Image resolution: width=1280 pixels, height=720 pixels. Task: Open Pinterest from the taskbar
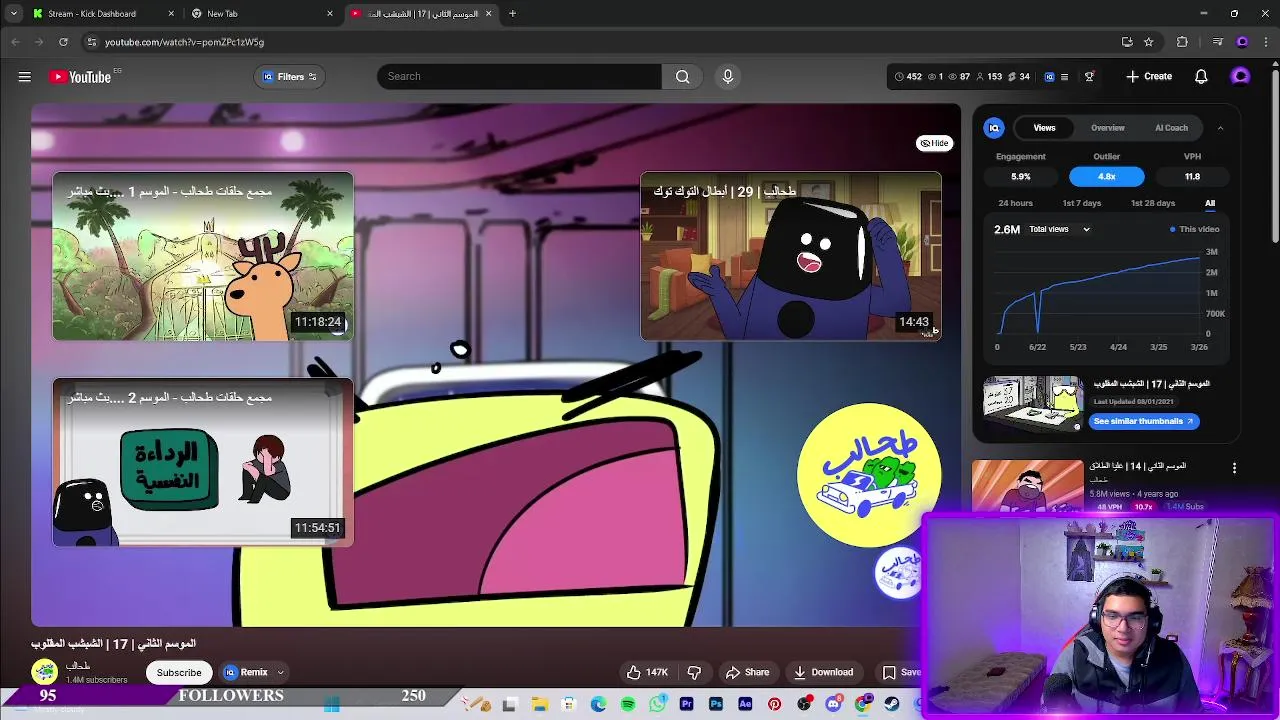coord(774,705)
